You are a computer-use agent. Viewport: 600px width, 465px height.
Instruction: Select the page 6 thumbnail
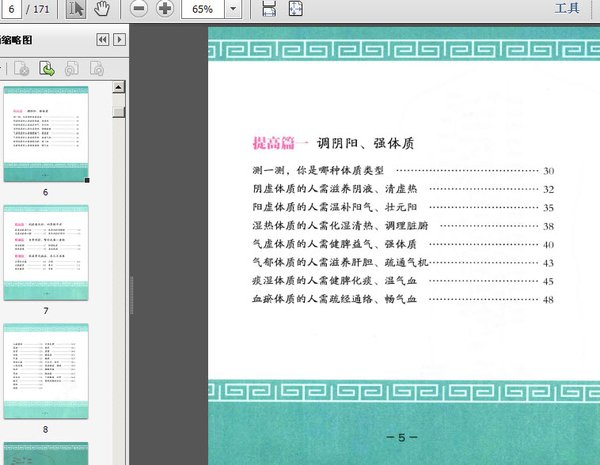(x=46, y=134)
